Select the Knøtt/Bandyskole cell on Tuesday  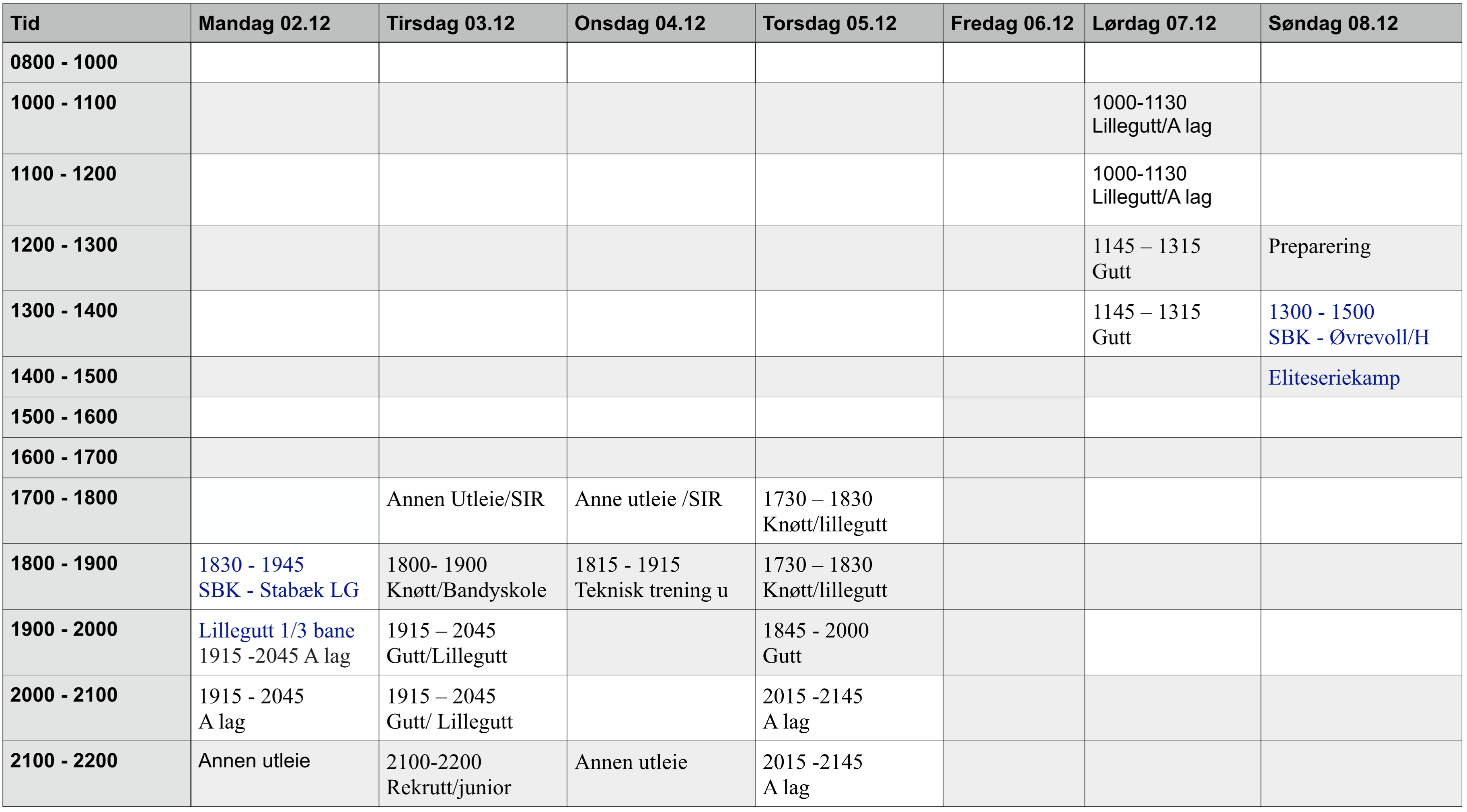click(x=466, y=590)
